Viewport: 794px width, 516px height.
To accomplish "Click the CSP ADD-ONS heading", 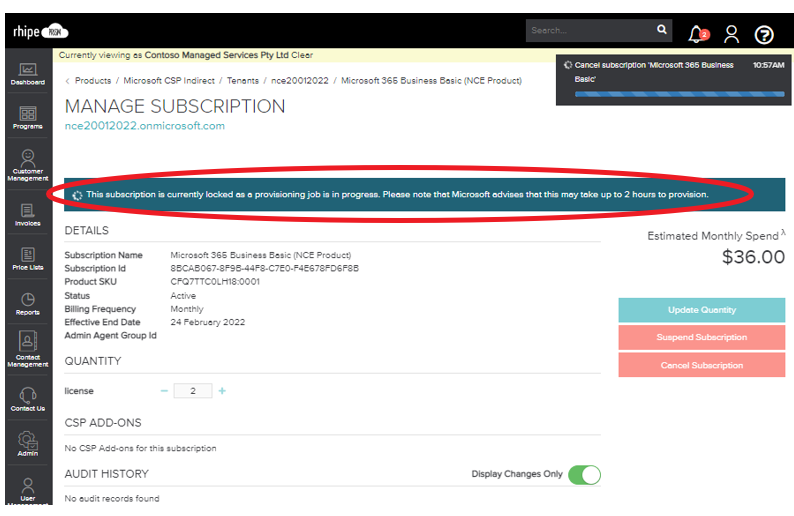I will click(103, 423).
